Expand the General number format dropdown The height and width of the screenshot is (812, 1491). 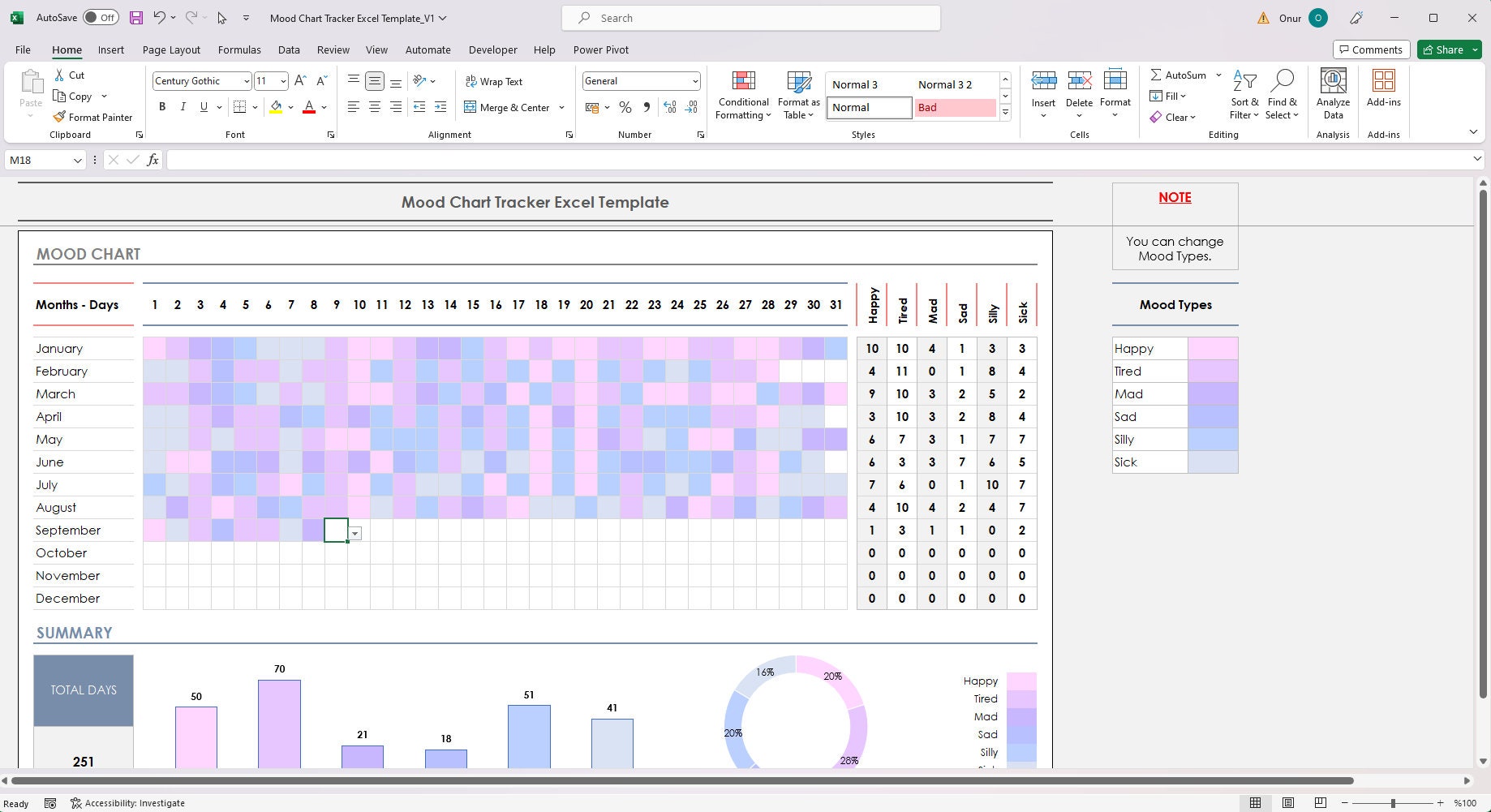[694, 81]
